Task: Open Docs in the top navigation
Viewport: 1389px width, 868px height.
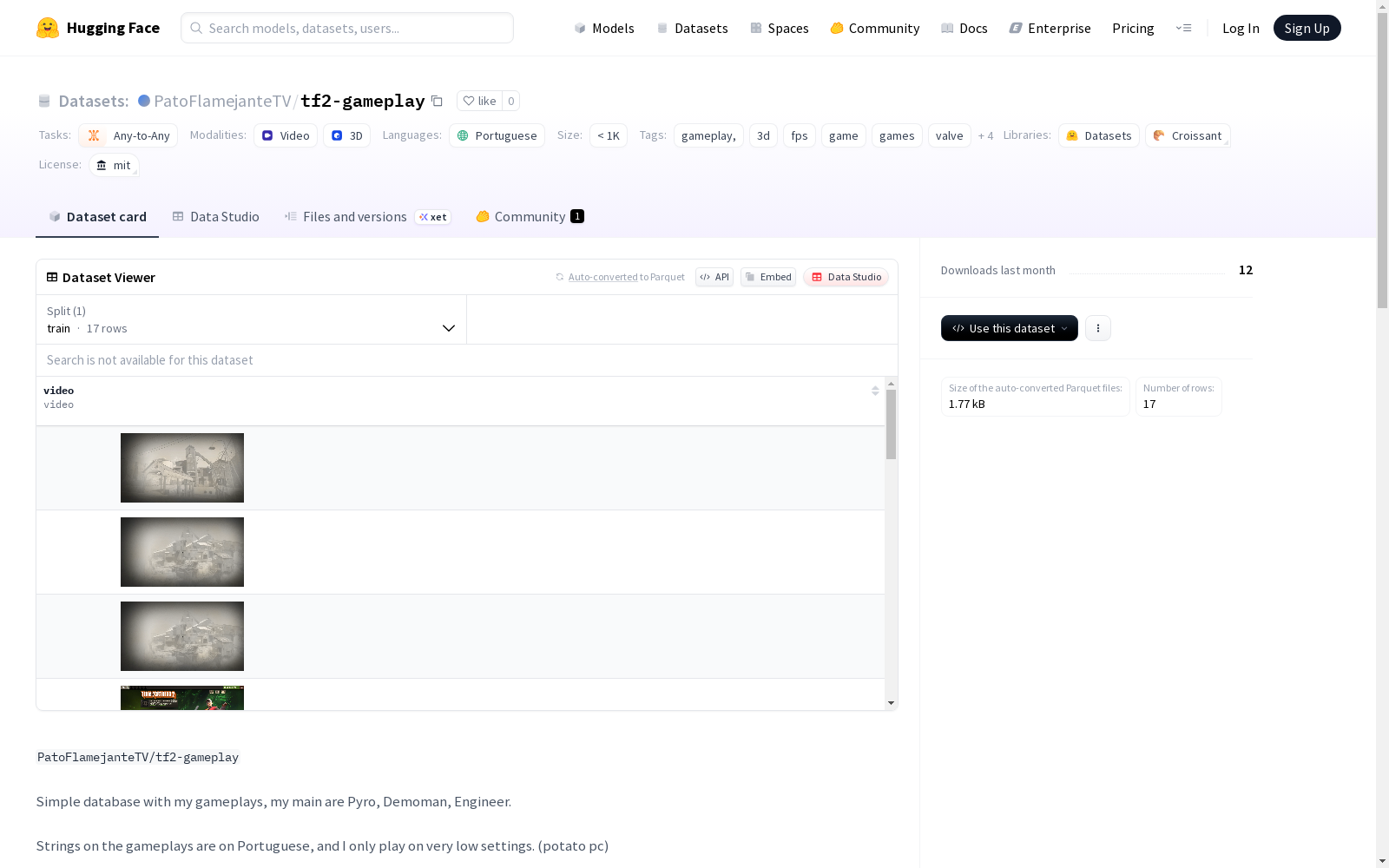Action: coord(964,28)
